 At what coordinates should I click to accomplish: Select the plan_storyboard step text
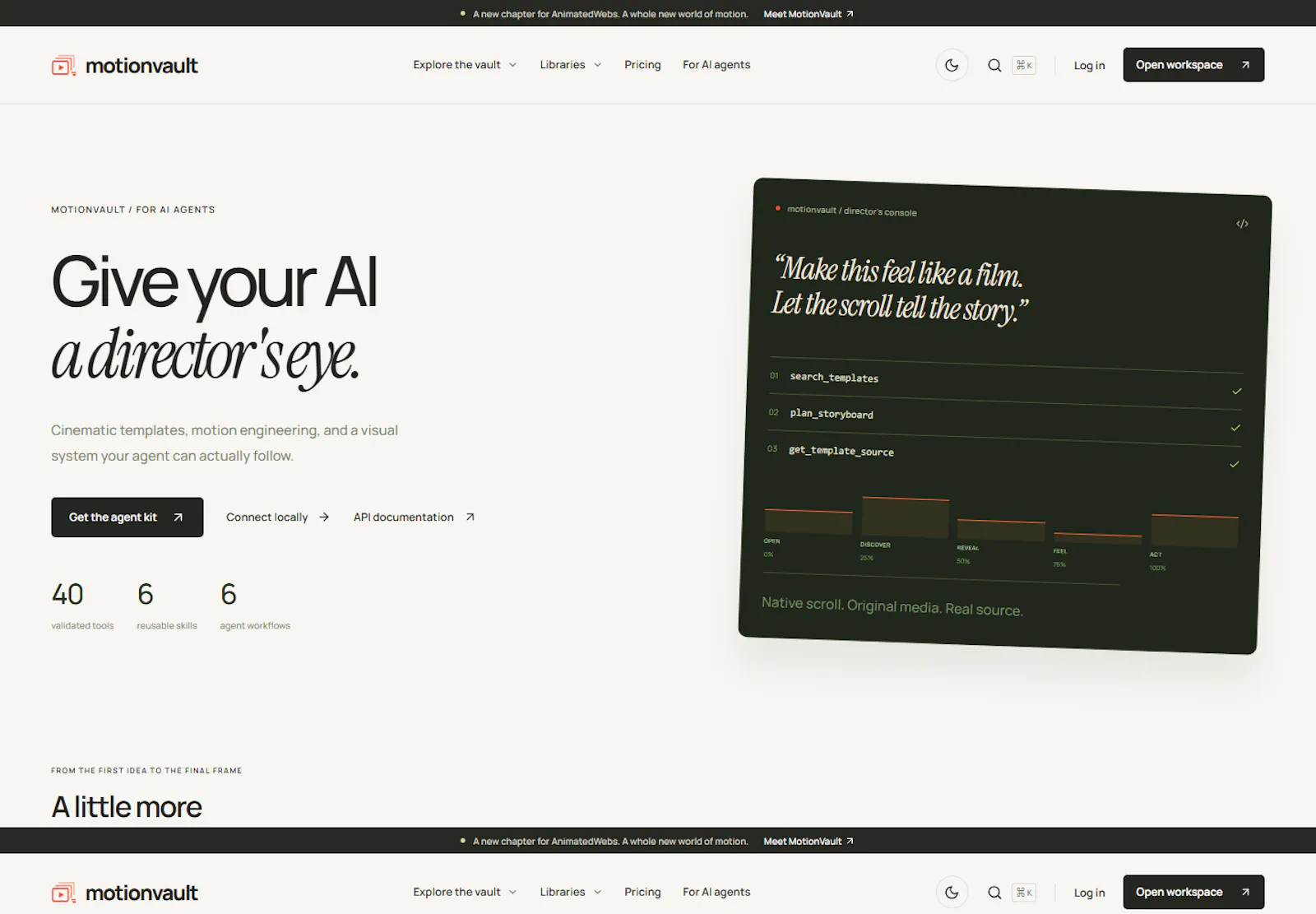click(x=832, y=414)
